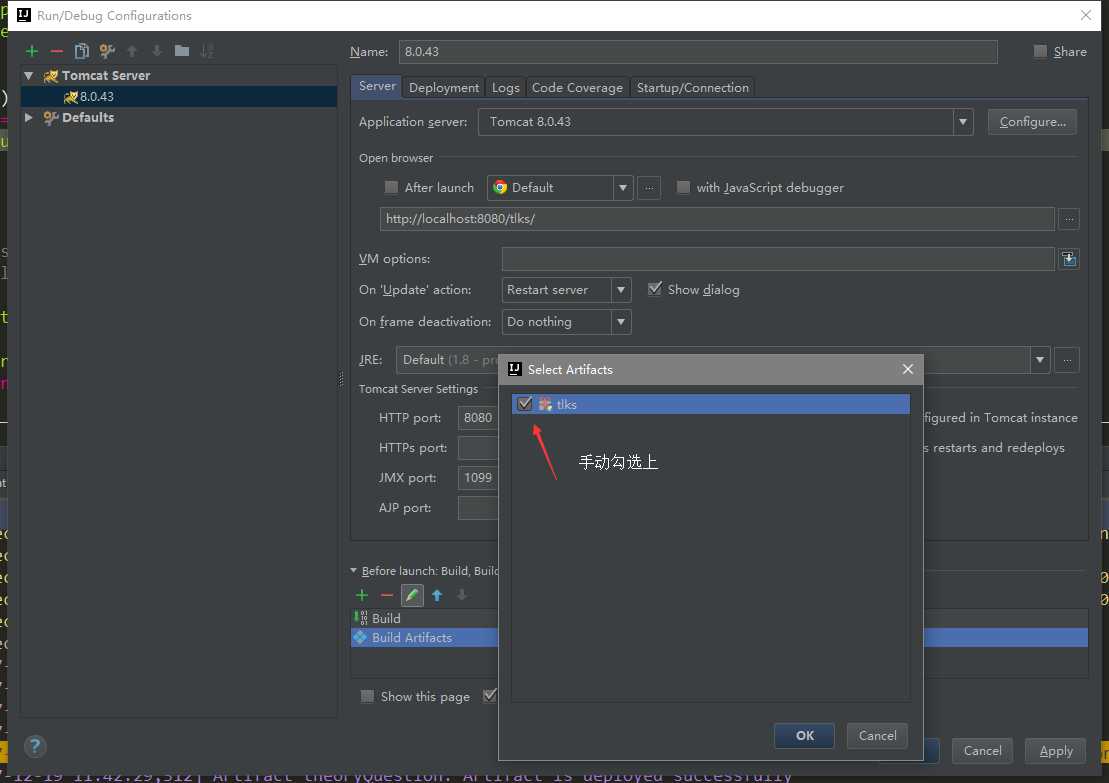This screenshot has width=1109, height=783.
Task: Select Build task in before launch list
Action: [425, 618]
